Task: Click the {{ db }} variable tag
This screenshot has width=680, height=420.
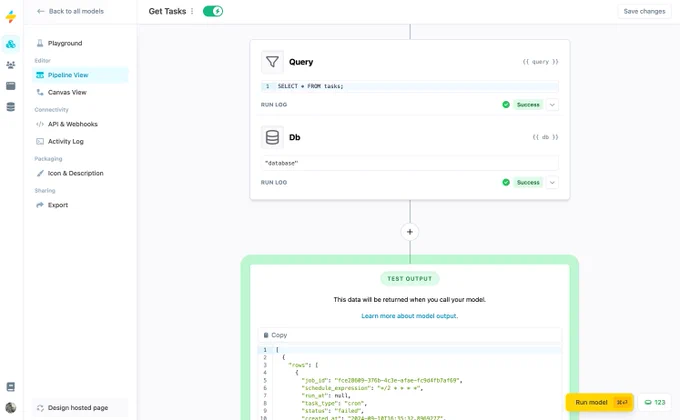Action: pyautogui.click(x=545, y=137)
